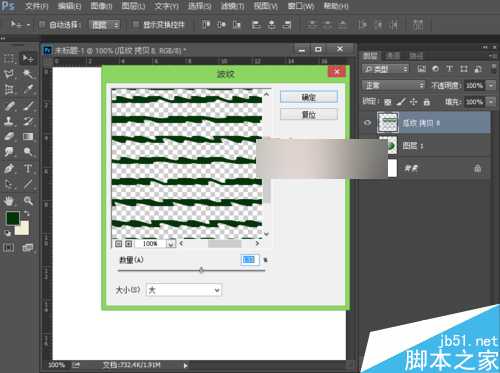
Task: Select the Gradient tool
Action: [28, 136]
